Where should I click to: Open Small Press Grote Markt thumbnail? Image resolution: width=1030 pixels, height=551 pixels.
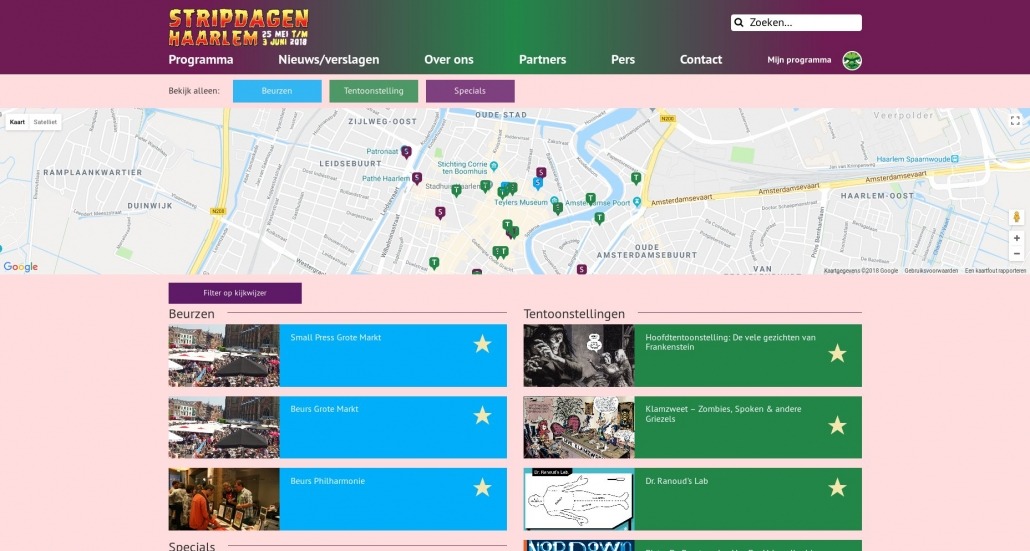[x=224, y=355]
